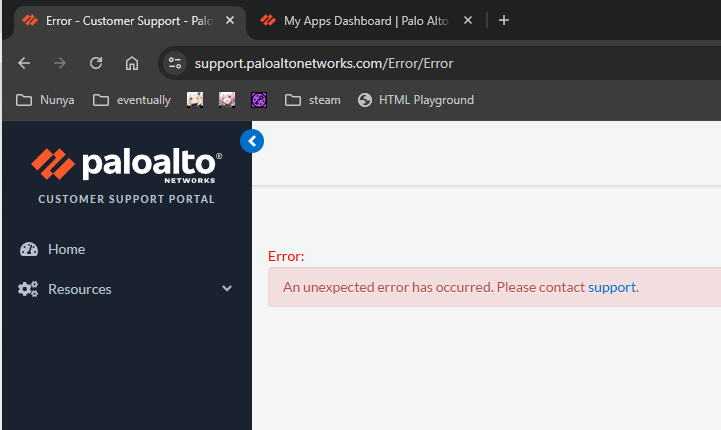Follow the support link in error message

pos(612,287)
